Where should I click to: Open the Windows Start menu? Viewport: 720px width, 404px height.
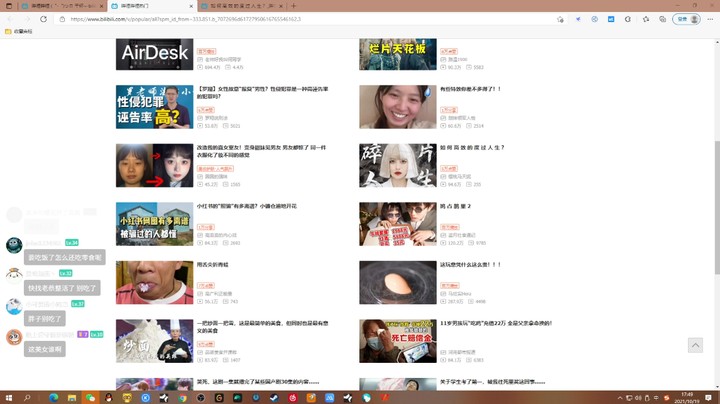click(8, 398)
